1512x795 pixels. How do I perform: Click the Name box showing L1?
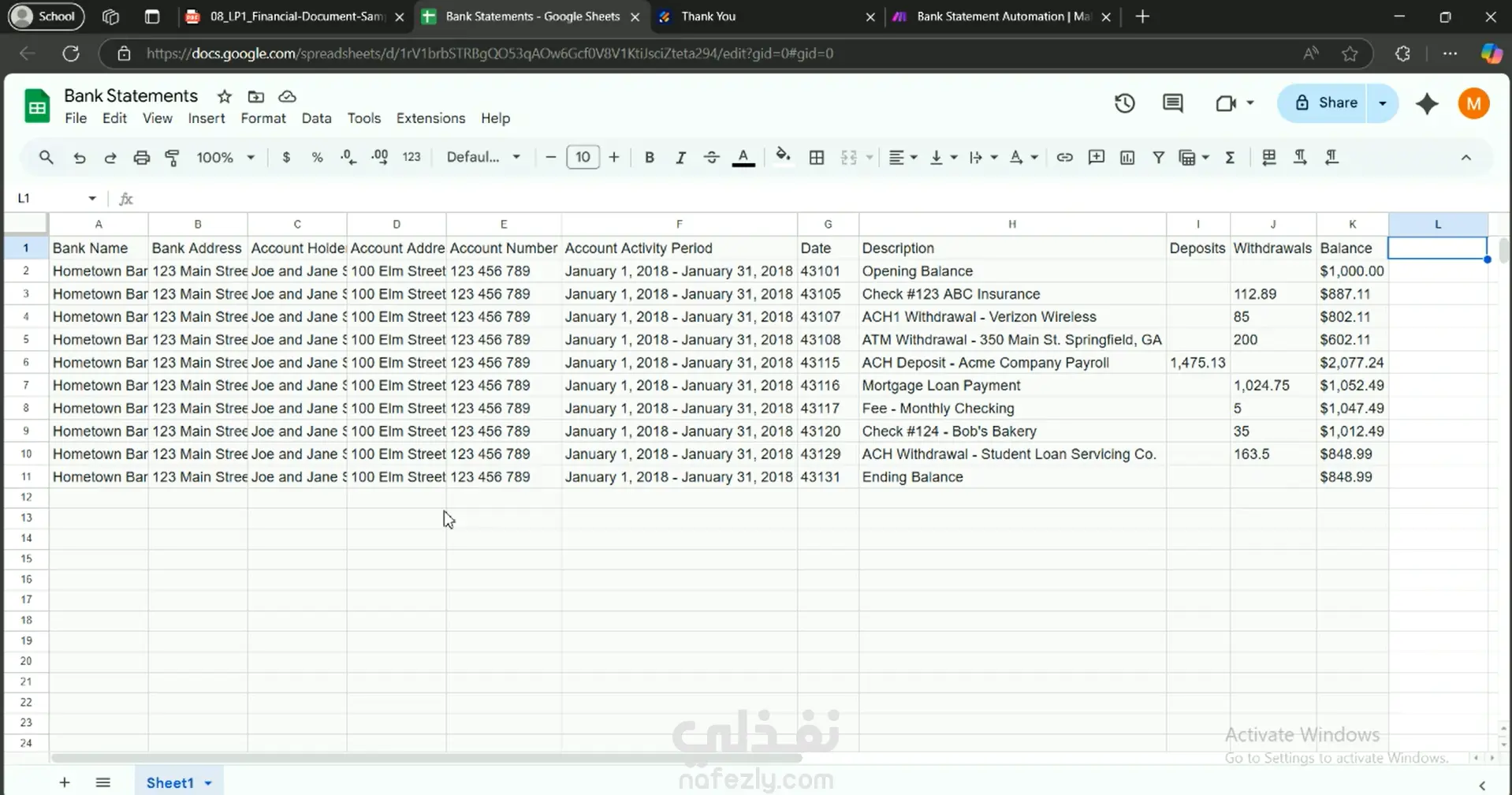[x=57, y=198]
